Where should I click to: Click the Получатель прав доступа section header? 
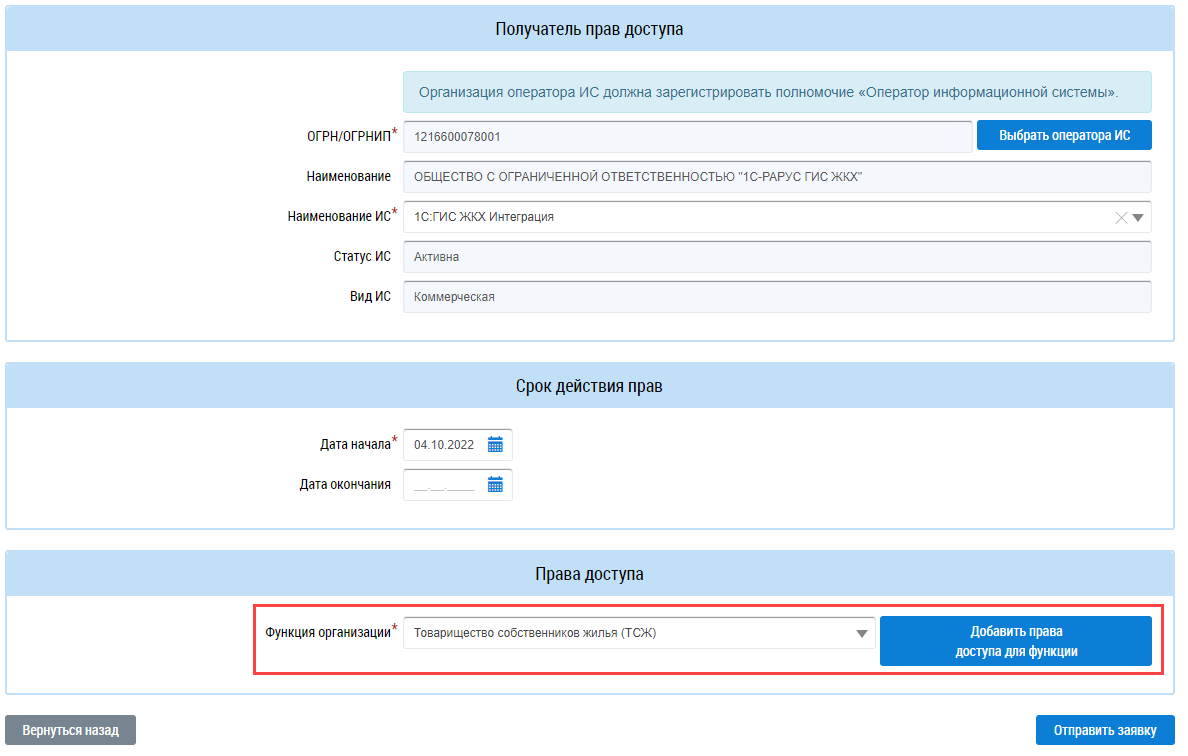point(590,29)
